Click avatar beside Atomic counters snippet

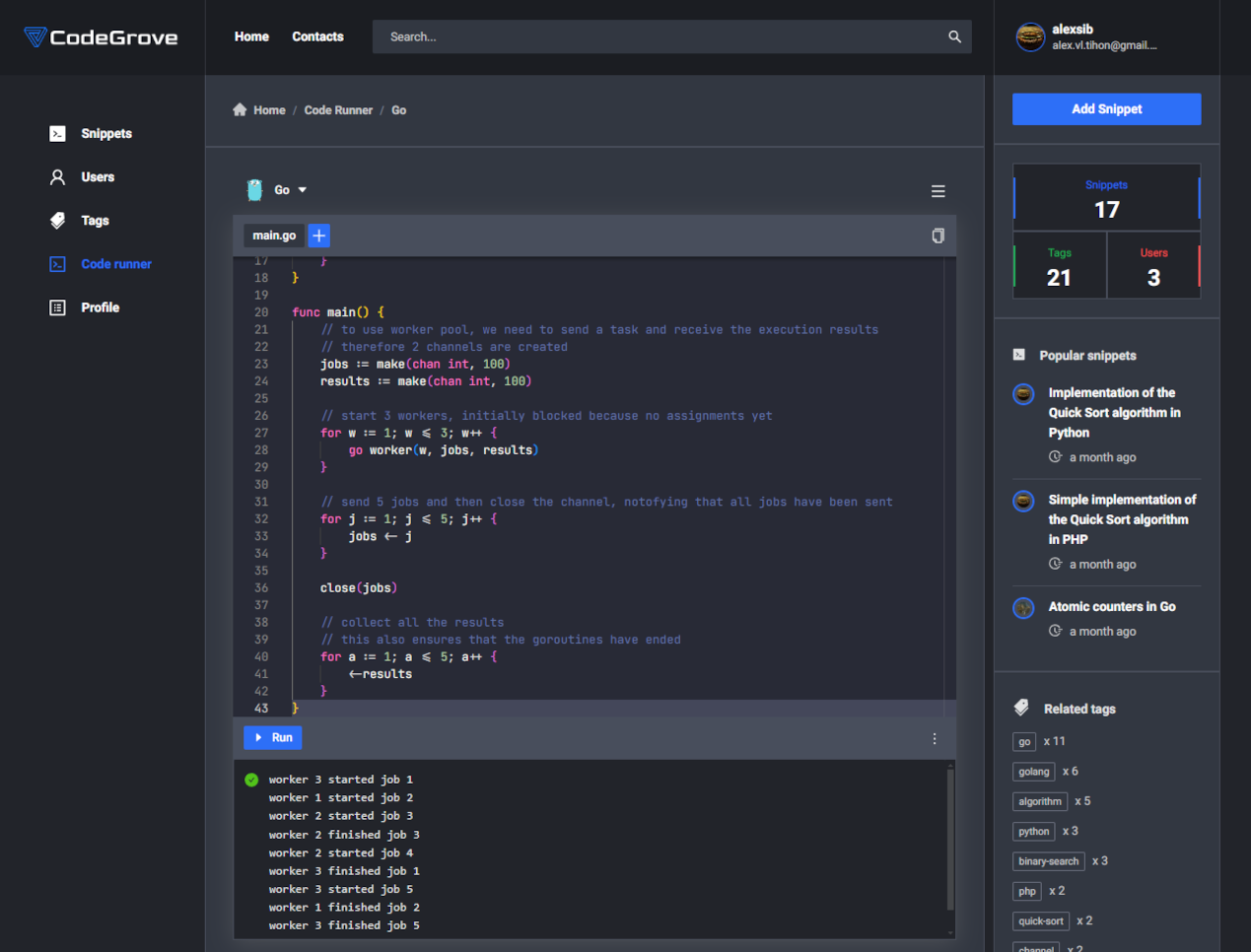point(1023,608)
